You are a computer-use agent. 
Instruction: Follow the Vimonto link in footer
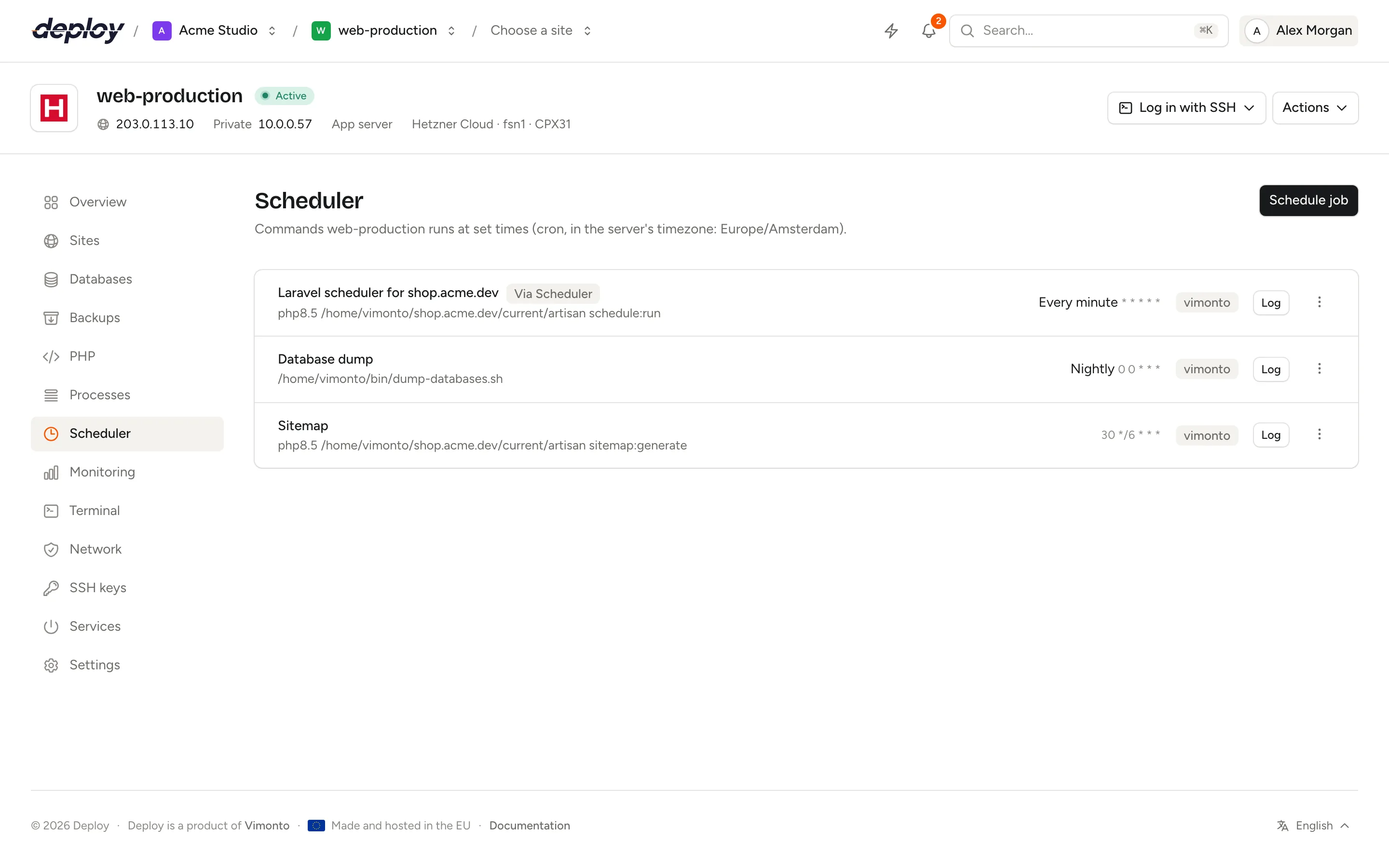pyautogui.click(x=267, y=826)
